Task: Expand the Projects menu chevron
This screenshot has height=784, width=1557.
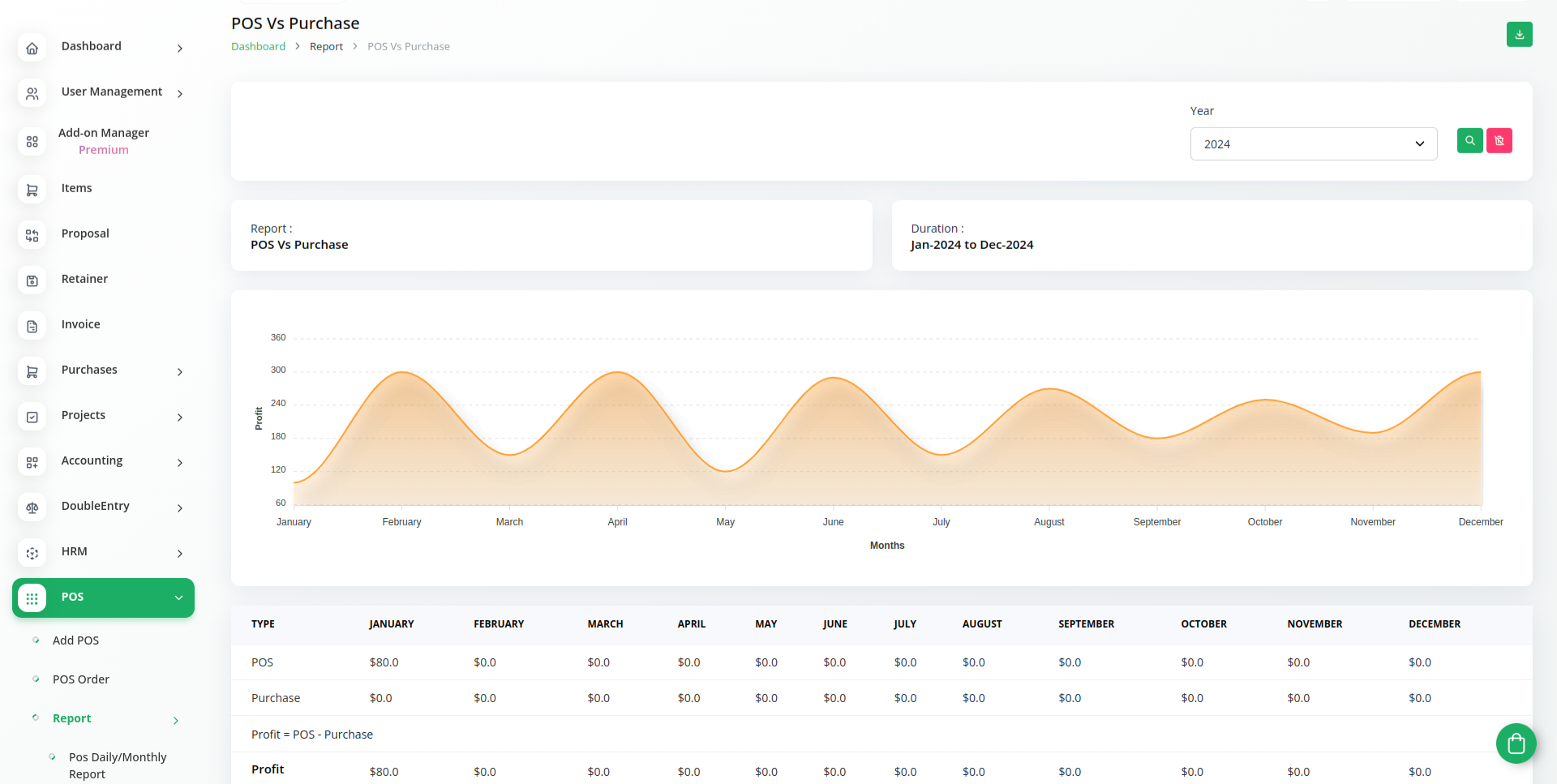Action: [180, 418]
